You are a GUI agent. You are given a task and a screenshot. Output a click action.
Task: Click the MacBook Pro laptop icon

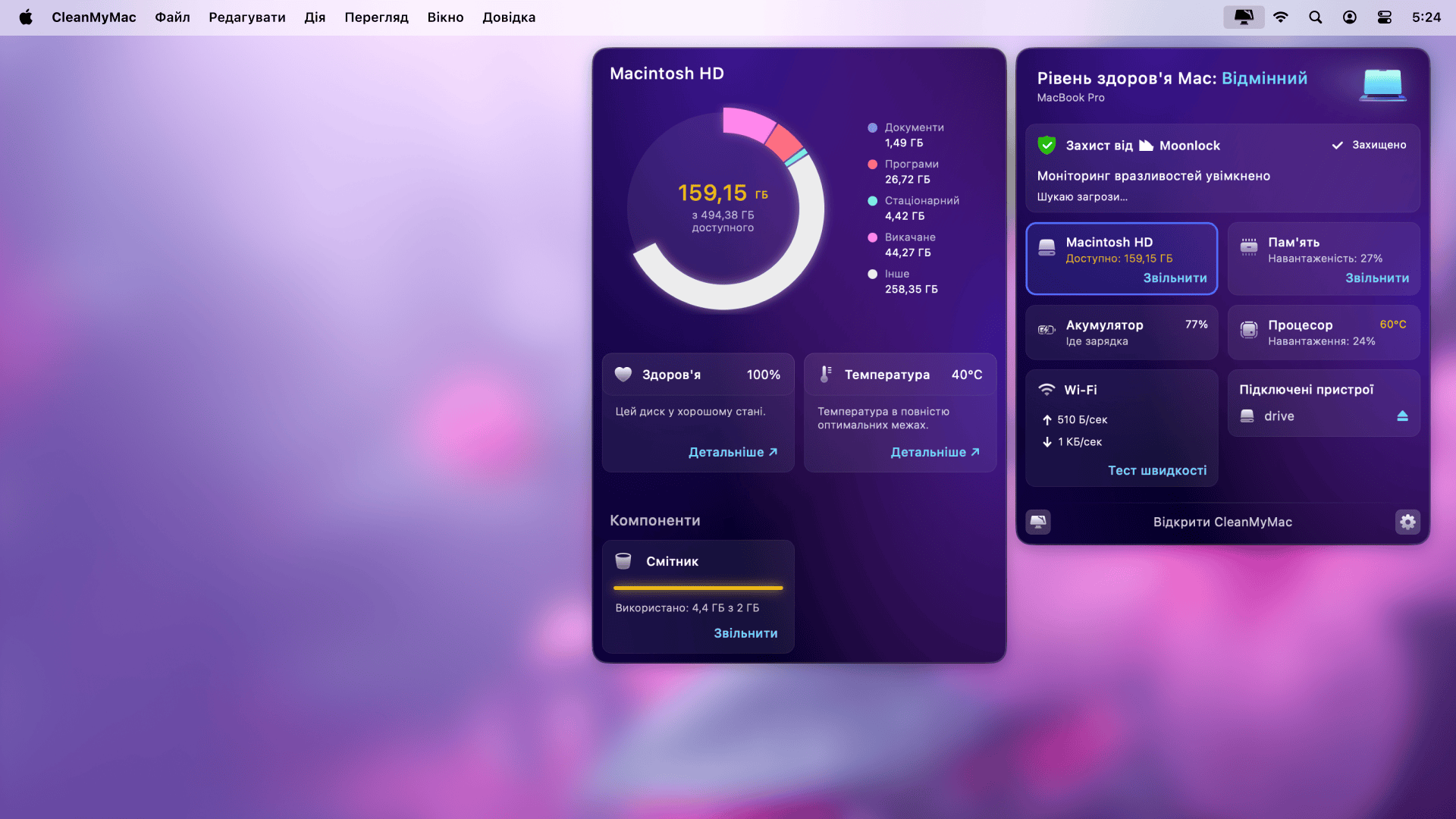(1383, 85)
